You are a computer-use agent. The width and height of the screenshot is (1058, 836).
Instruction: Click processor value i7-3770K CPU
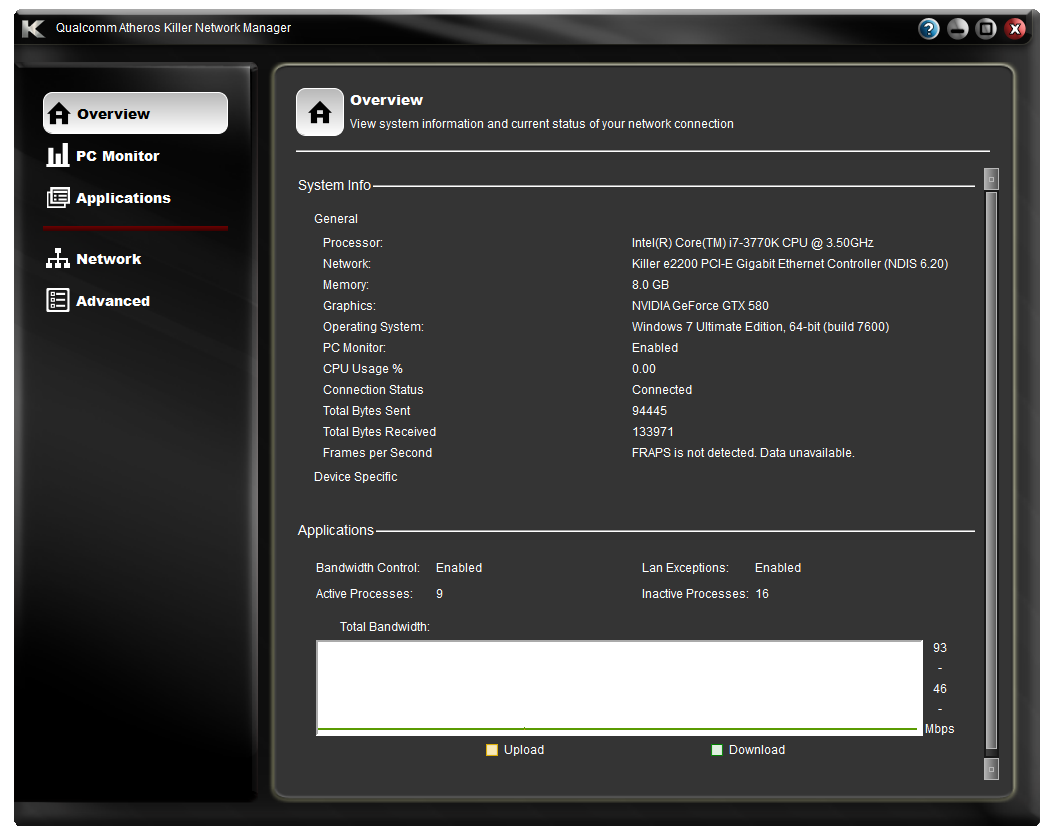(752, 242)
